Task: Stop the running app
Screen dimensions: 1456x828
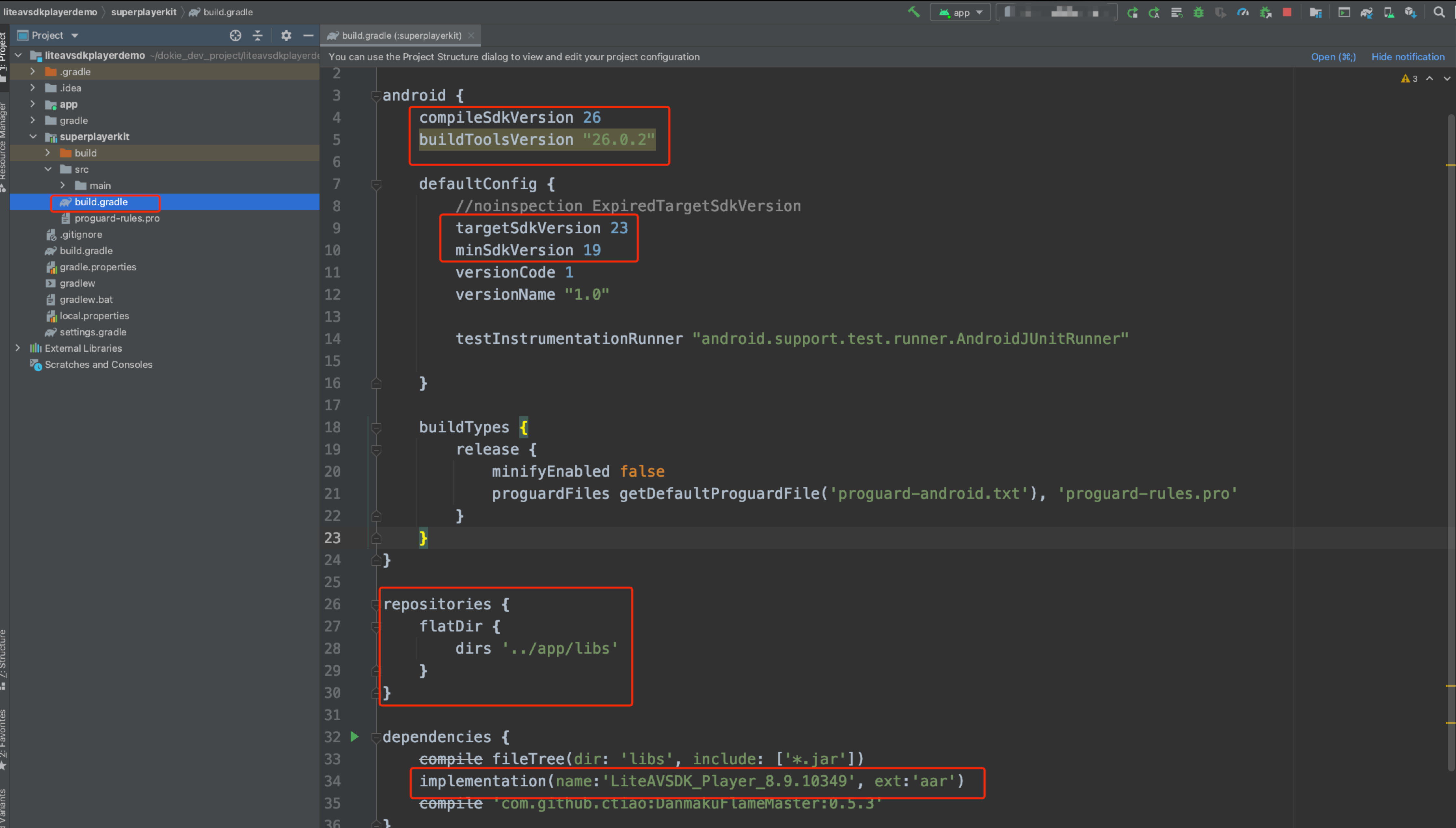Action: 1287,12
